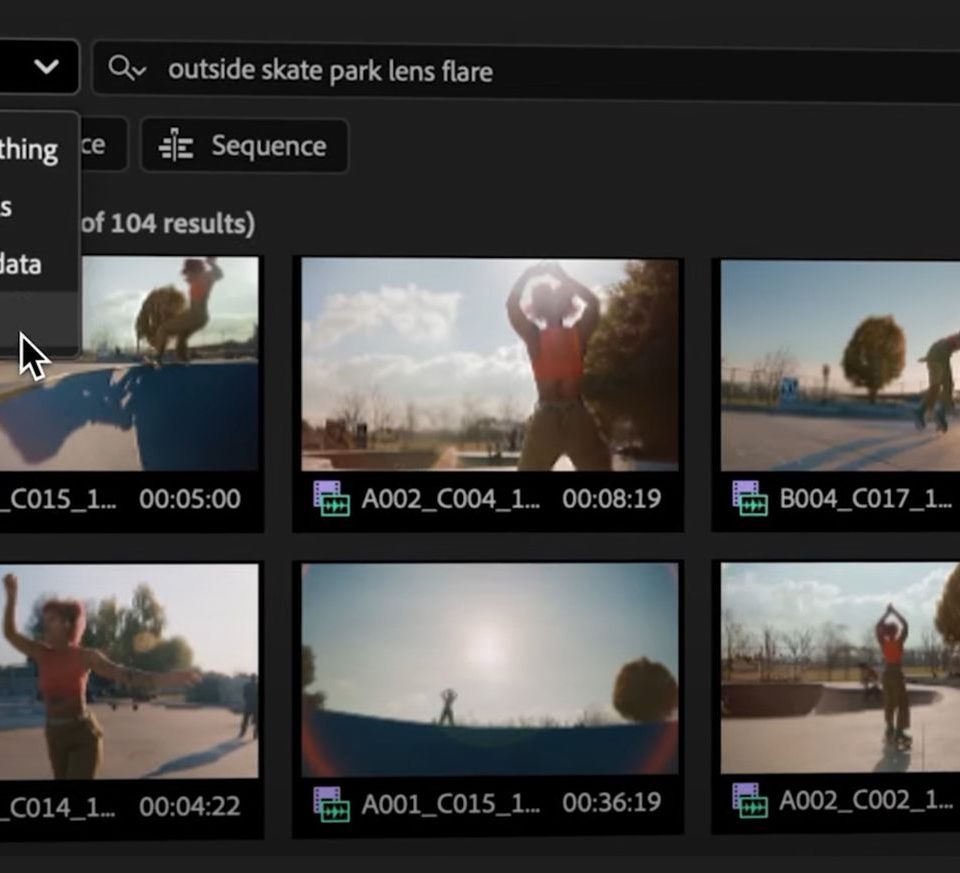
Task: Click the clip icon beside A001_C015
Action: tap(331, 804)
